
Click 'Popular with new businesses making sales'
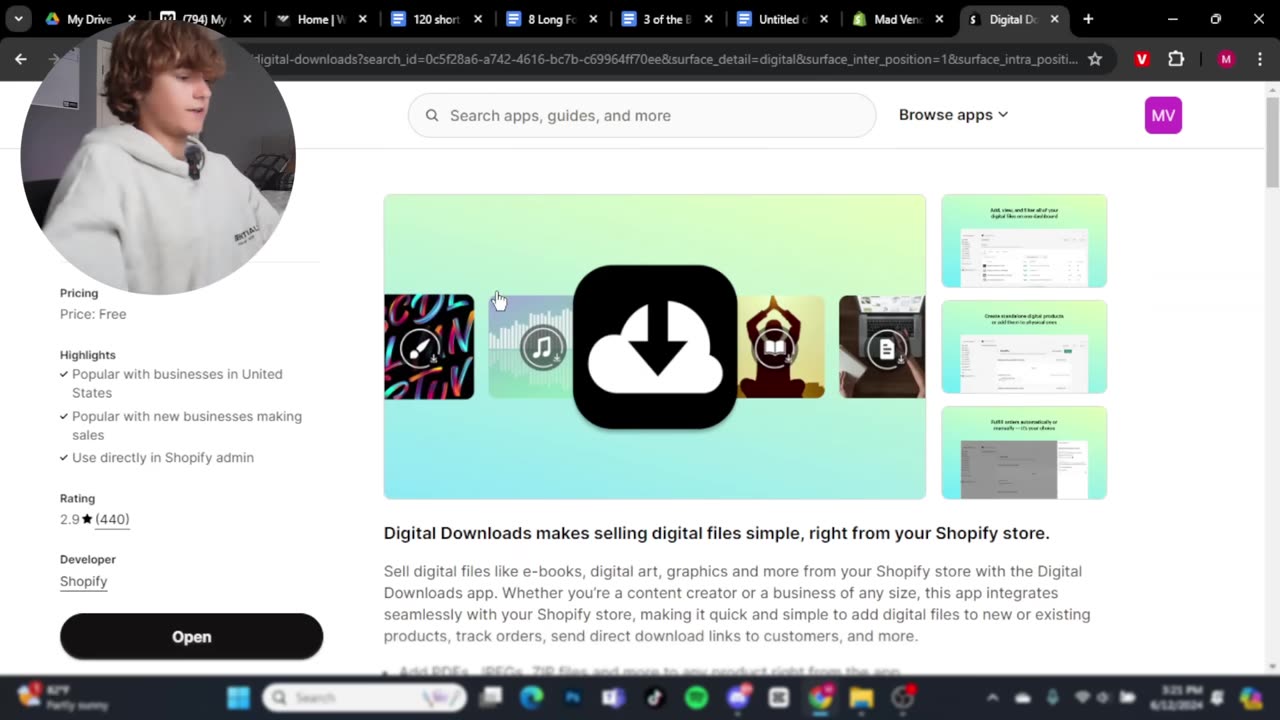point(187,425)
